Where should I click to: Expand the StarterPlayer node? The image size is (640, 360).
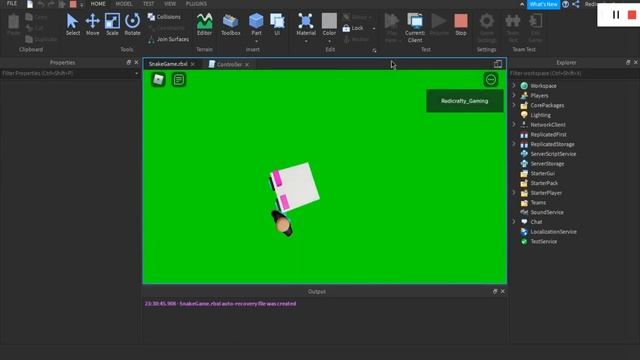pyautogui.click(x=514, y=193)
